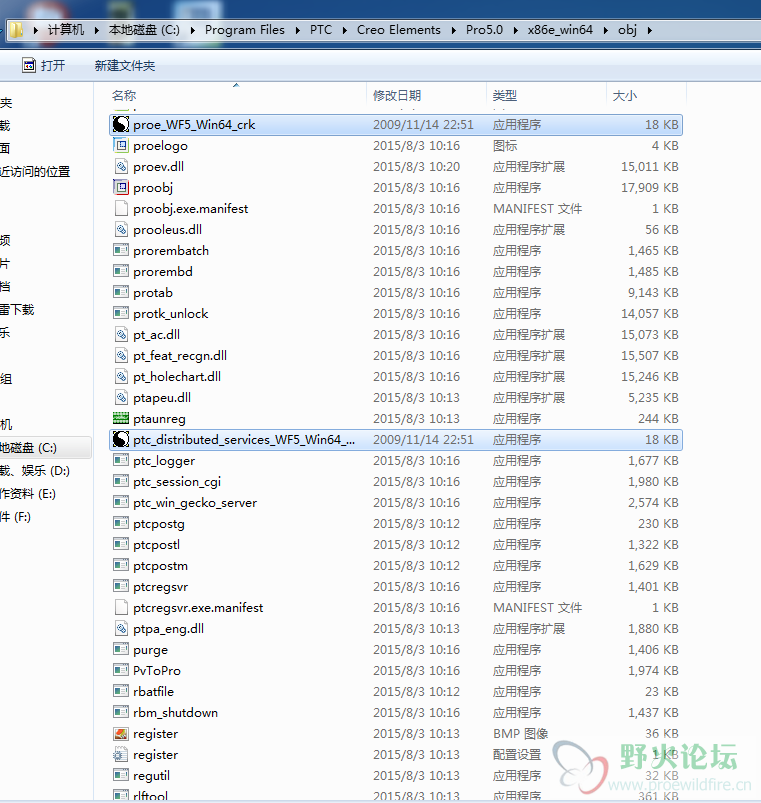
Task: Click the protab application icon
Action: [x=121, y=292]
